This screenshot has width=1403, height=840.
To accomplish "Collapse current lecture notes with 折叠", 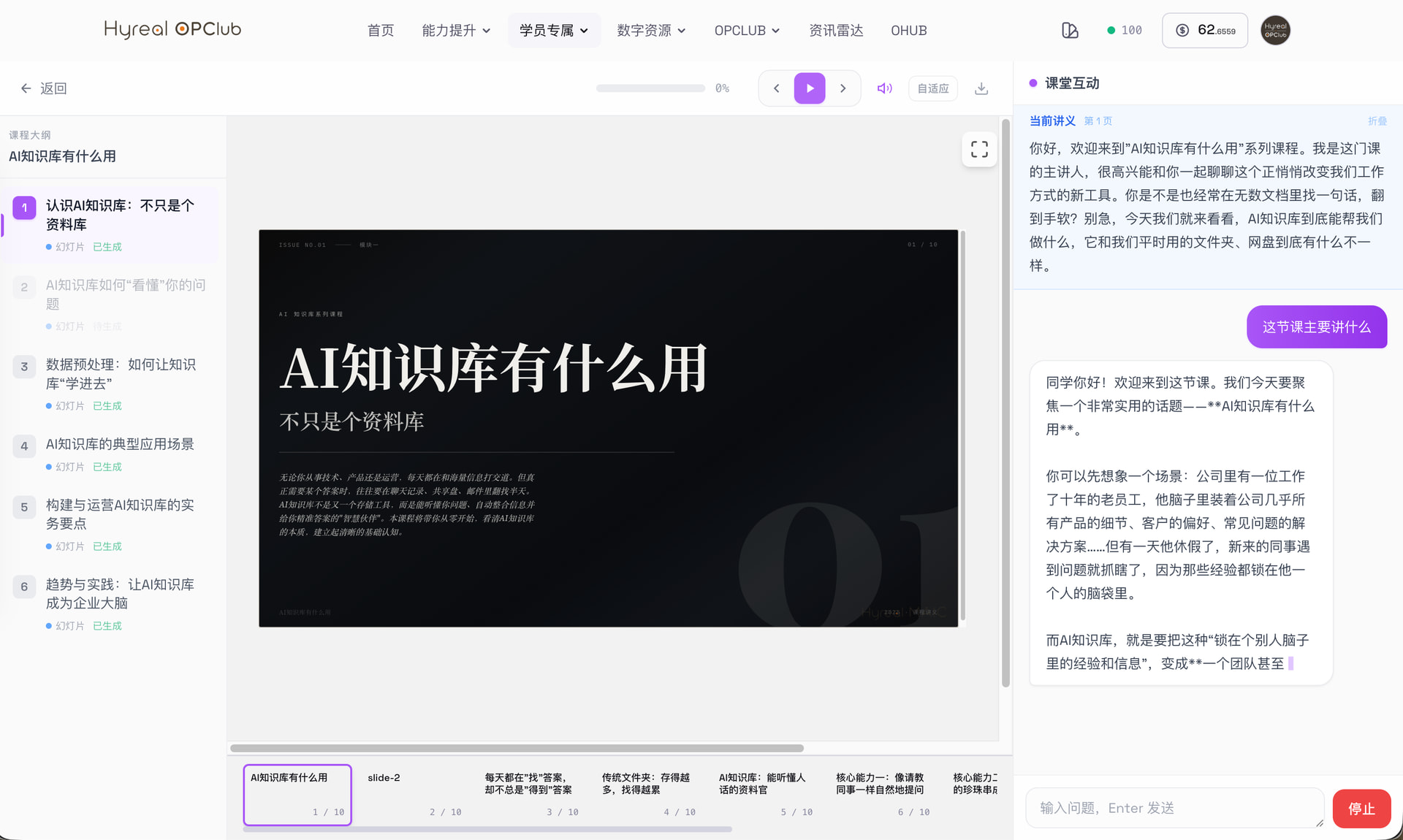I will [x=1377, y=121].
